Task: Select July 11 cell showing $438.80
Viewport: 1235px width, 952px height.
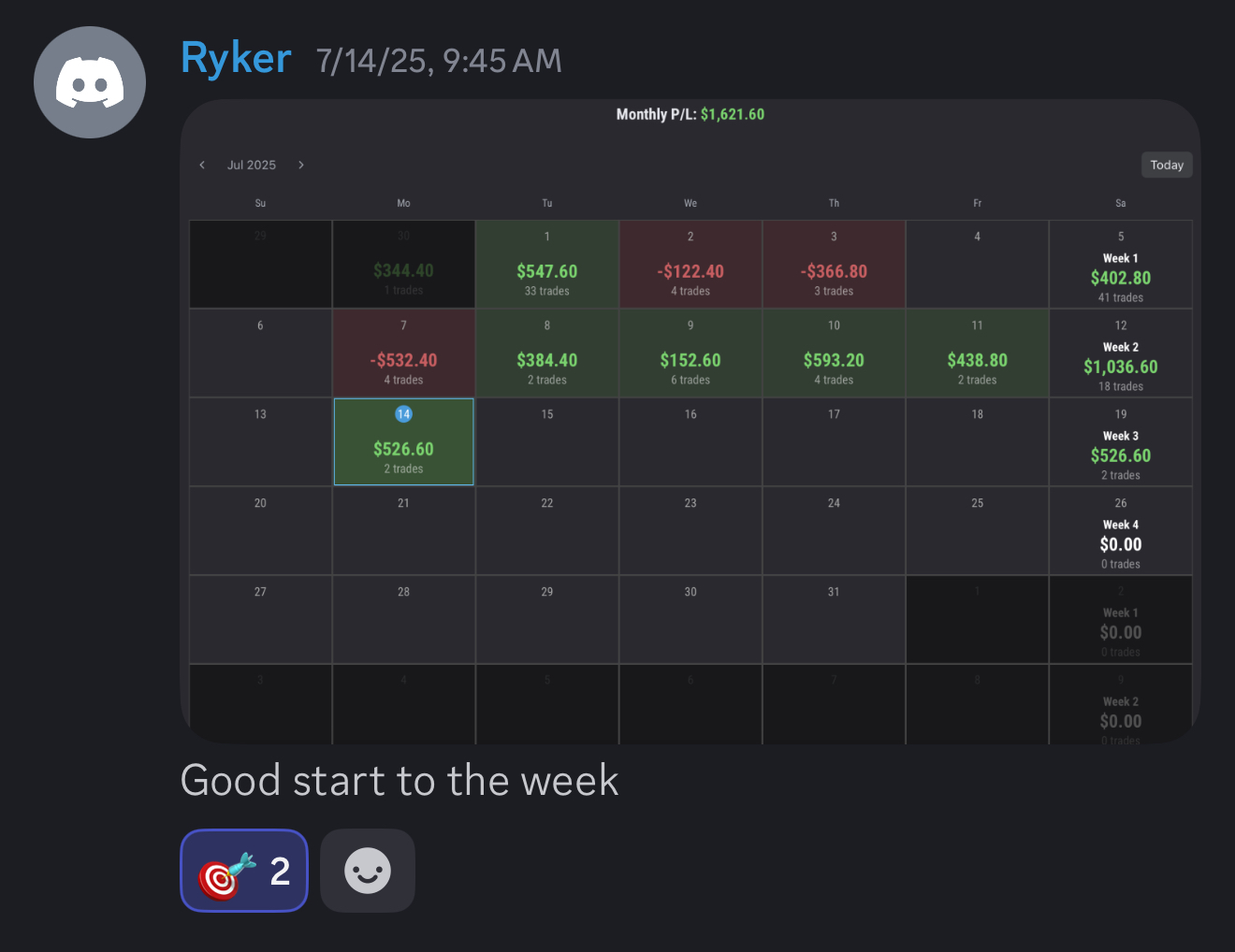Action: pos(978,353)
